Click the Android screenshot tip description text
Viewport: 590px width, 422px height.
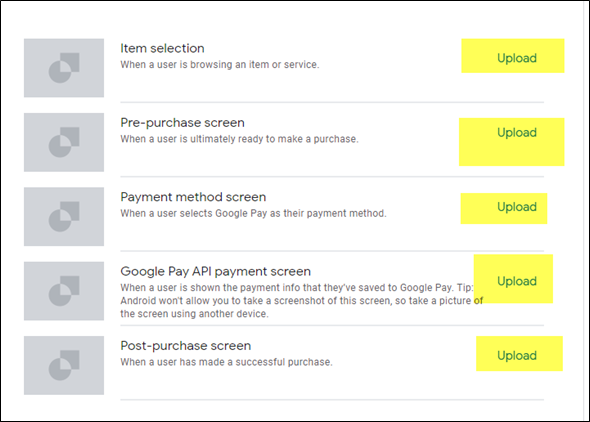[x=301, y=301]
